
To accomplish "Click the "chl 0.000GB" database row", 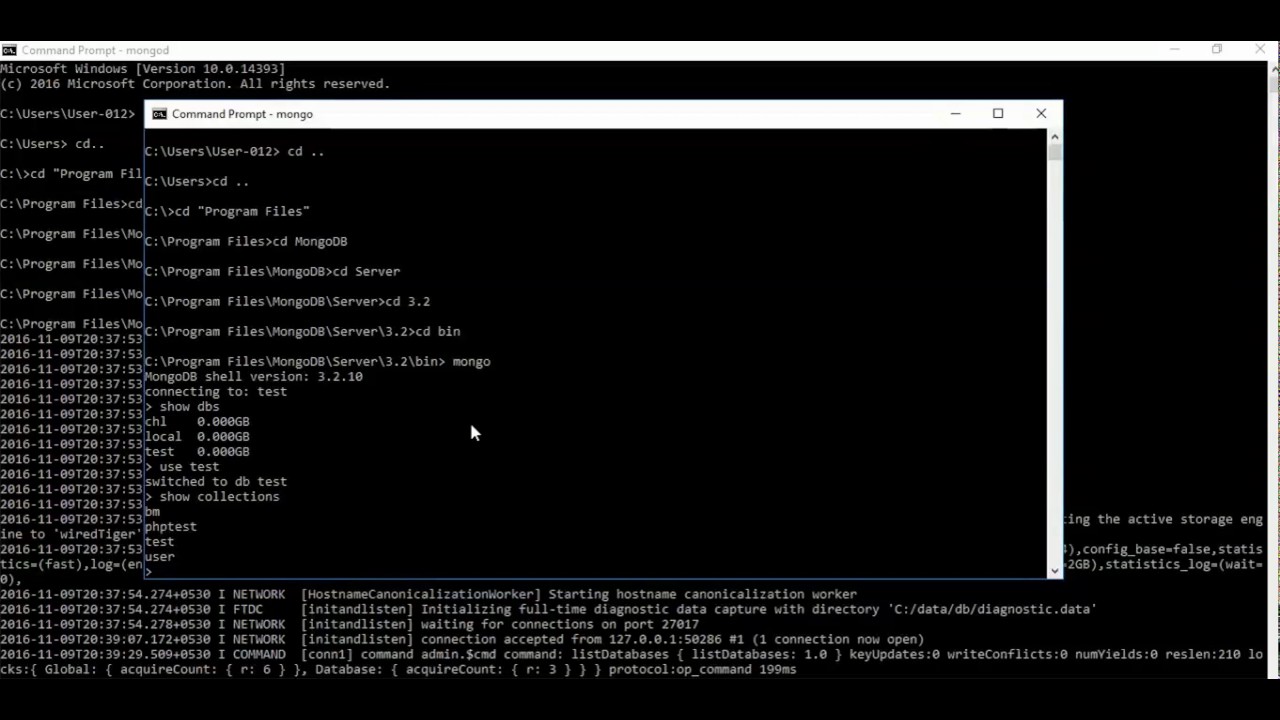I will point(197,422).
